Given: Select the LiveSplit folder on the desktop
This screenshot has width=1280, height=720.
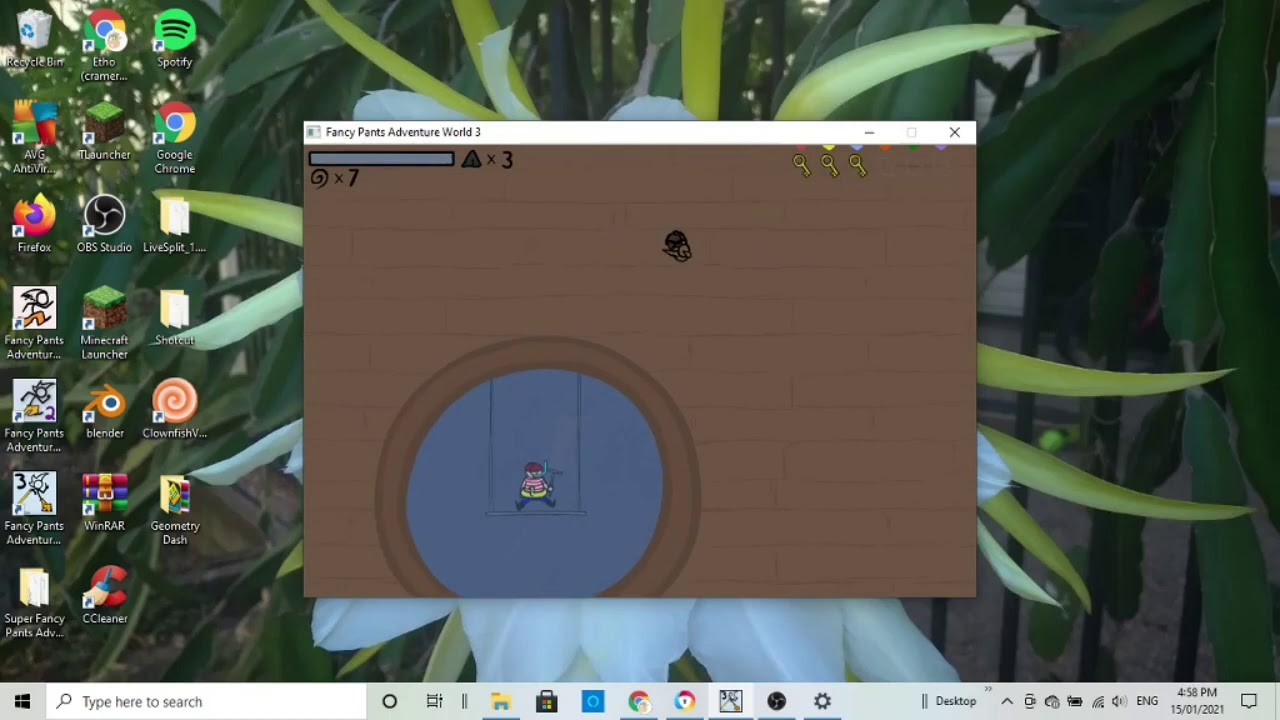Looking at the screenshot, I should (175, 224).
